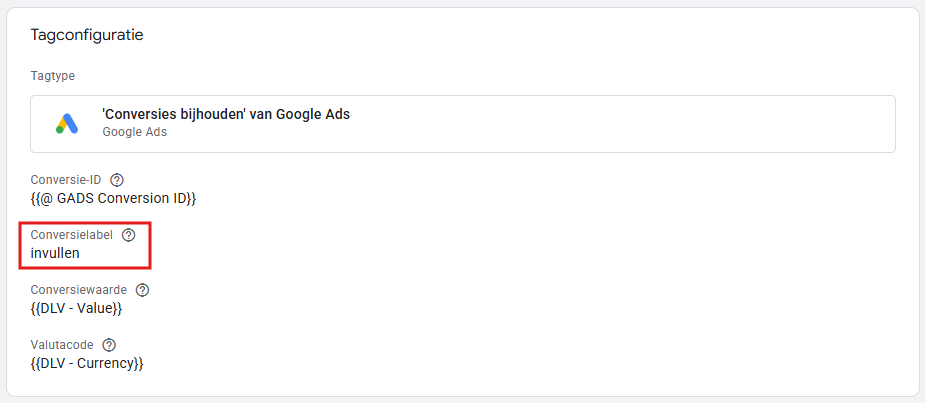Viewport: 925px width, 403px height.
Task: Click the {{@ GADS Conversion ID}} value
Action: (x=113, y=198)
